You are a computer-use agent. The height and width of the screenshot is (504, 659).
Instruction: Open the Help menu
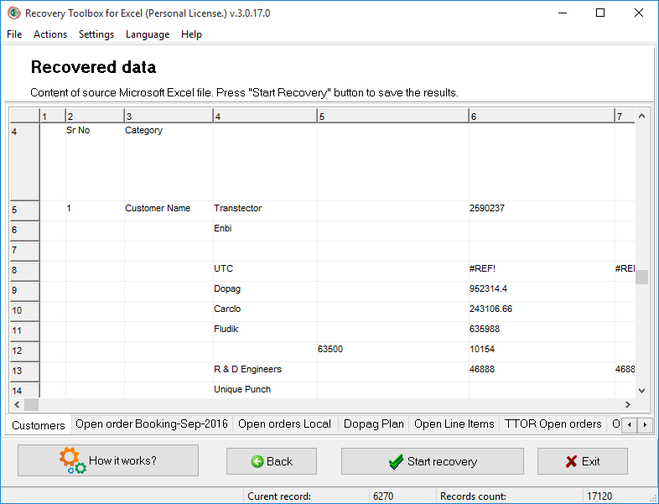191,34
